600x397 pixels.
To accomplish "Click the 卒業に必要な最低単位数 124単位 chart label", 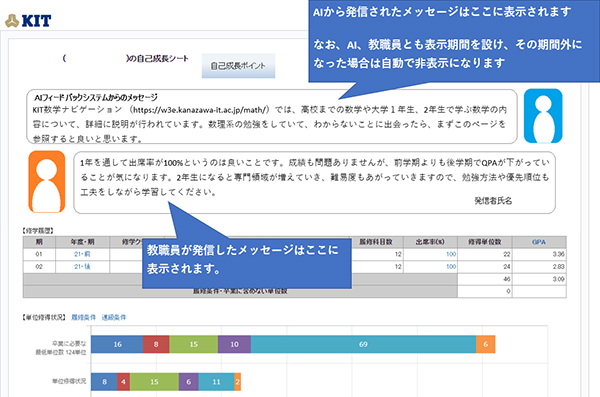I will click(x=61, y=348).
